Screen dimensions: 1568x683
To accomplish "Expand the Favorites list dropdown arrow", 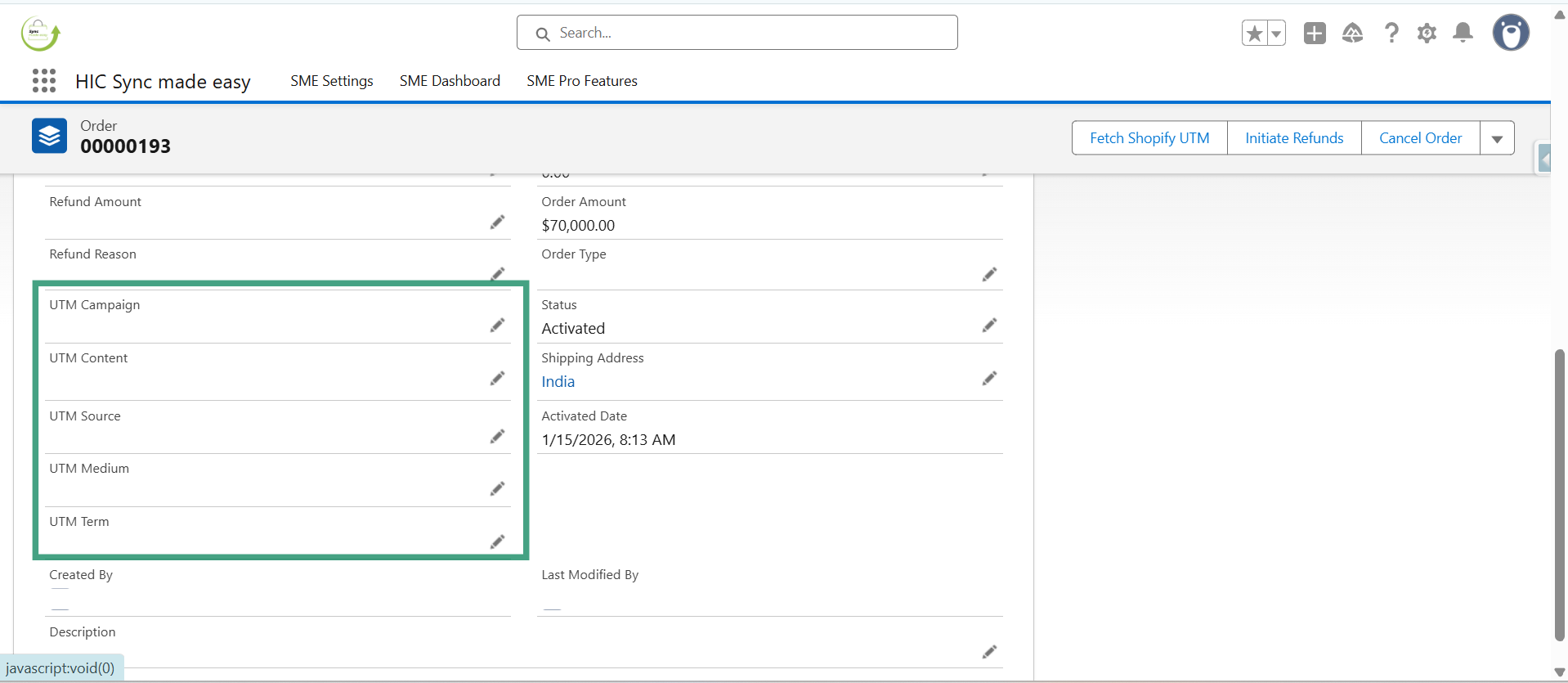I will pyautogui.click(x=1275, y=34).
